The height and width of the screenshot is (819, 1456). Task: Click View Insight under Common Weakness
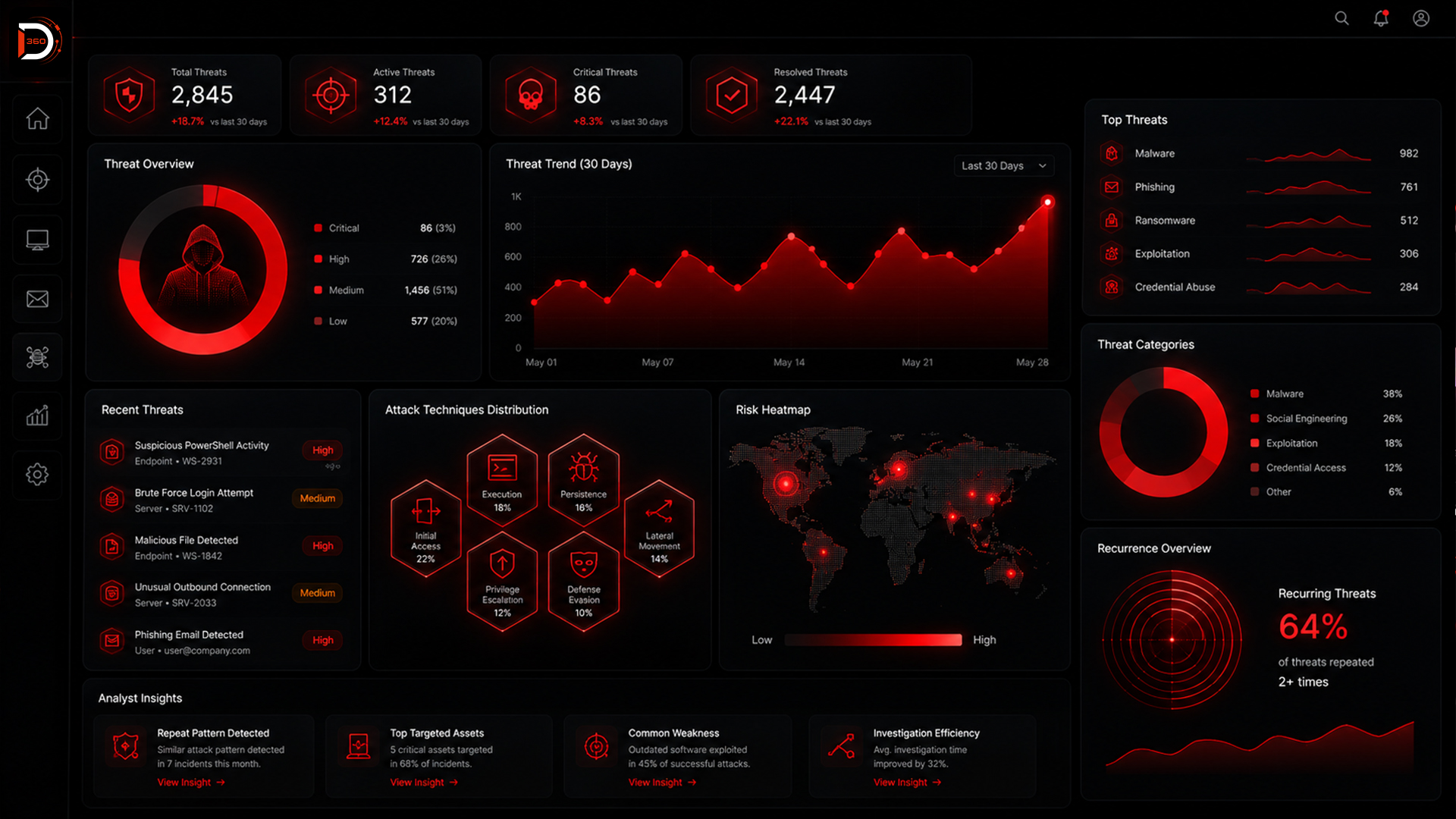[x=662, y=783]
